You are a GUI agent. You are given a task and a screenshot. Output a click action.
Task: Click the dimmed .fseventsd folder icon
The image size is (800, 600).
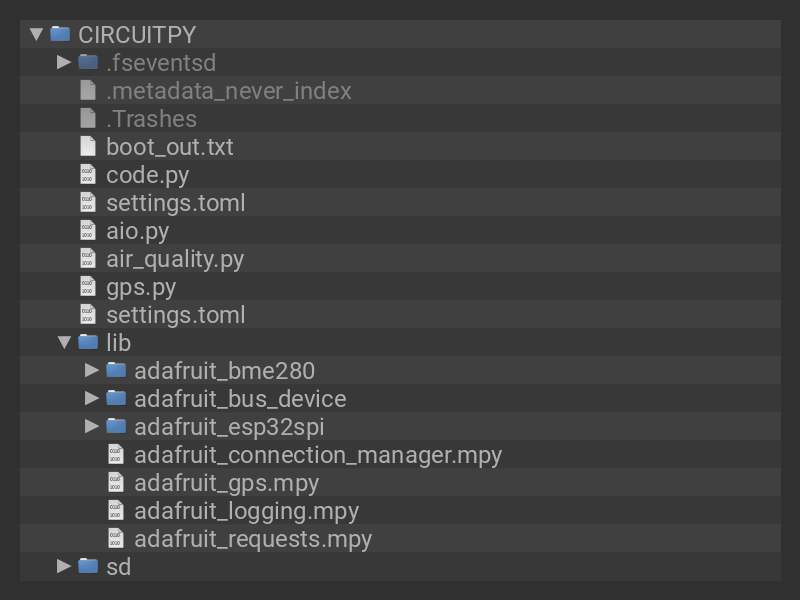pos(88,63)
